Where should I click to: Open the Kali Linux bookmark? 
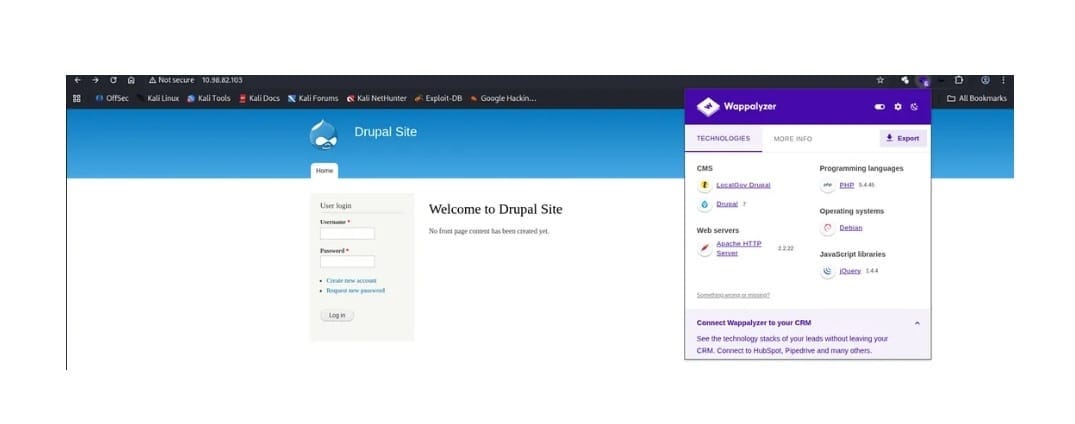click(158, 98)
